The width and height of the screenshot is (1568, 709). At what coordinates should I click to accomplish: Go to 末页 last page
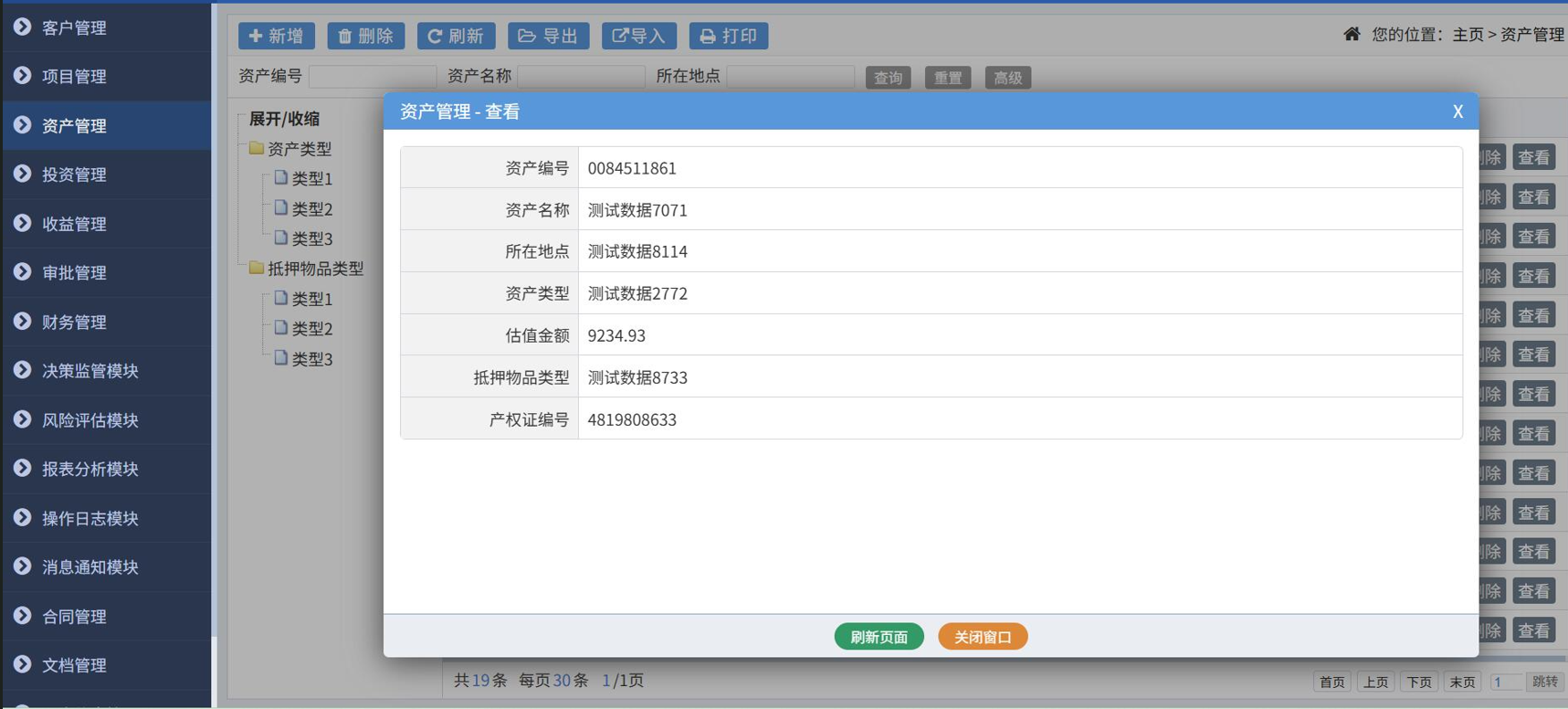point(1462,682)
